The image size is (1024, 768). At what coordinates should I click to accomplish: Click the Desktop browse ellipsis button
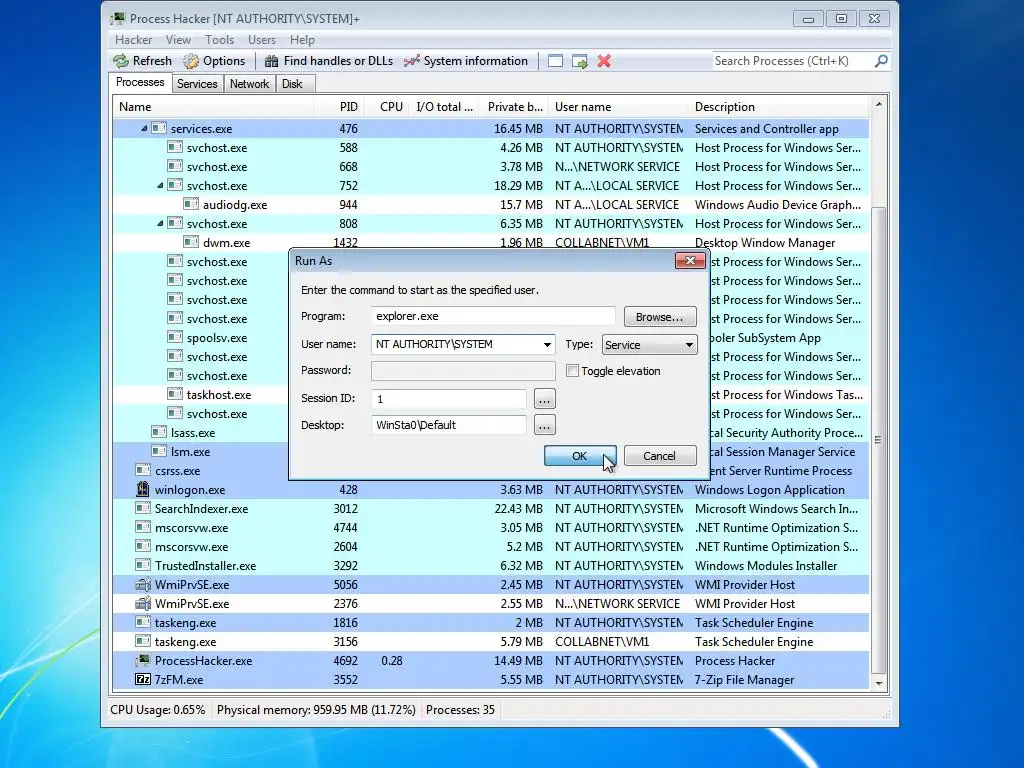pos(545,425)
